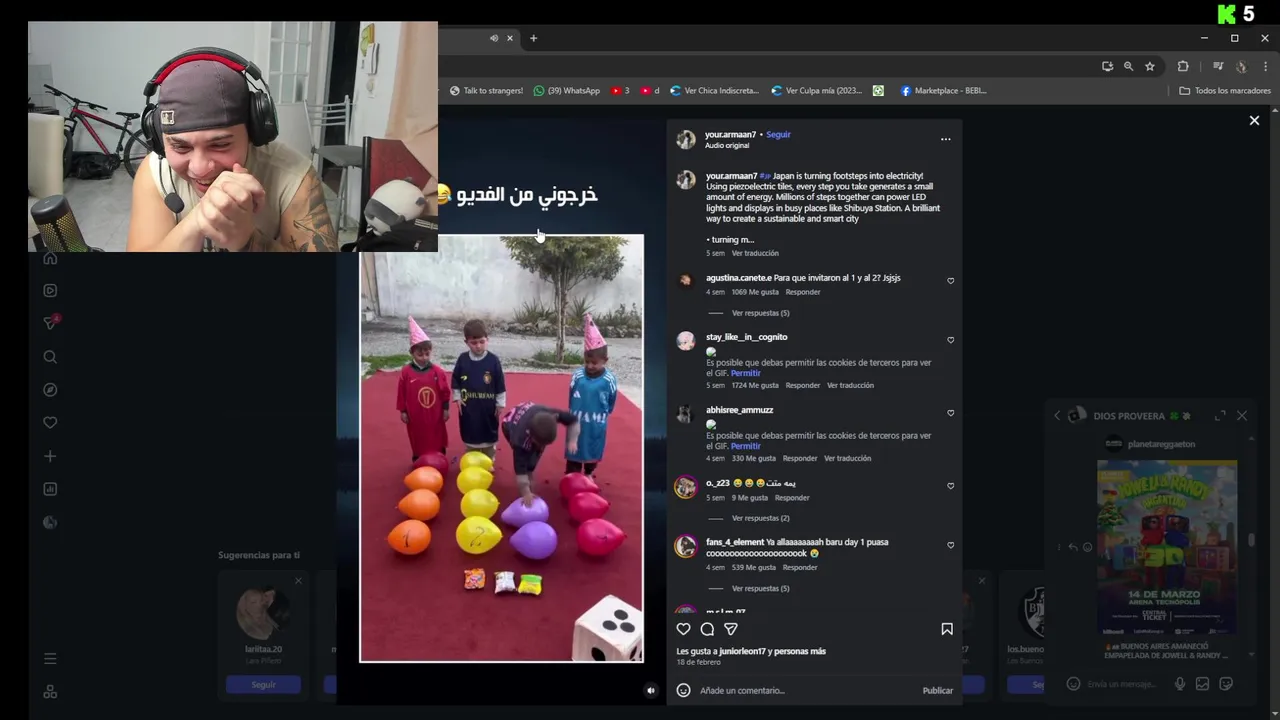Viewport: 1280px width, 720px height.
Task: Click Responder on agustina.canete.e's comment
Action: [803, 292]
